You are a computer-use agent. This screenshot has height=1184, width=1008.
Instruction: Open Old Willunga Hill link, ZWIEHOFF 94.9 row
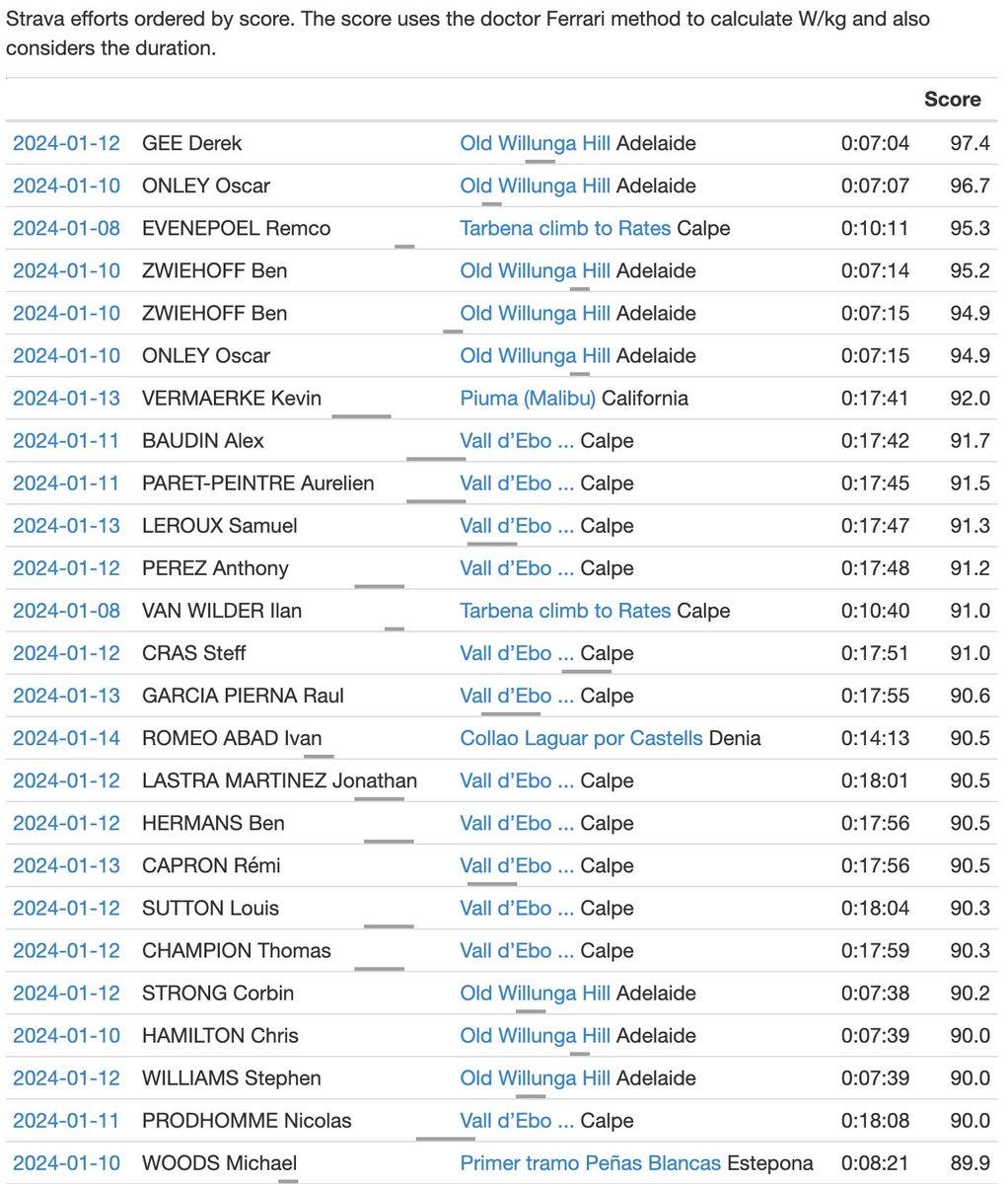[x=536, y=313]
